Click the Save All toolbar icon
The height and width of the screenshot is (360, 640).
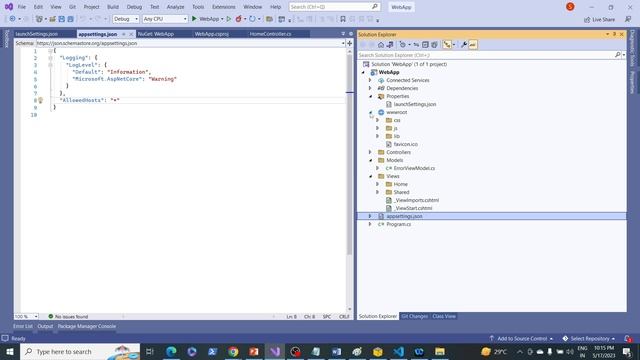[x=70, y=19]
